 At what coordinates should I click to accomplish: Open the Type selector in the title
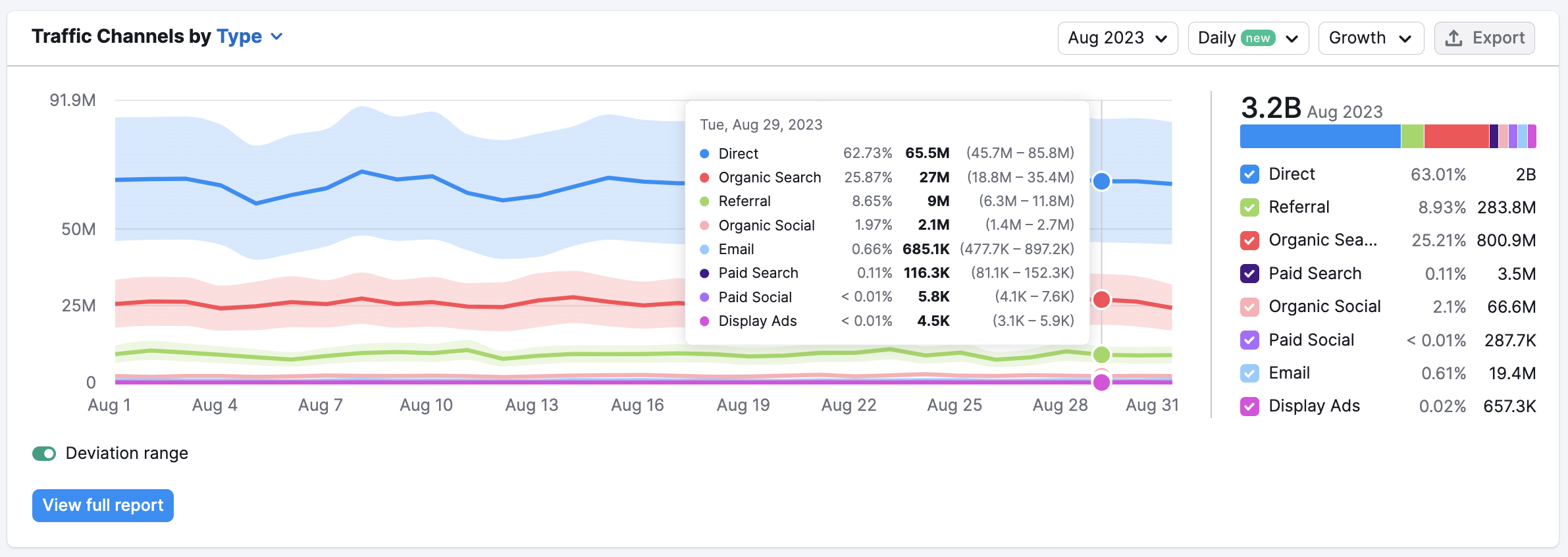coord(249,36)
